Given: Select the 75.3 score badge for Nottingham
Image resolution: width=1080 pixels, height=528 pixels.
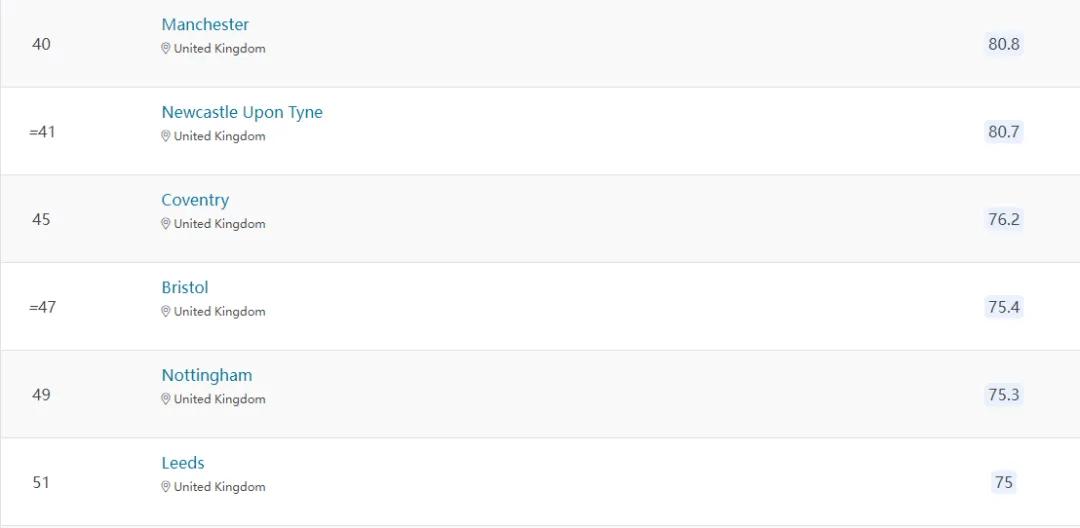Looking at the screenshot, I should coord(1004,394).
